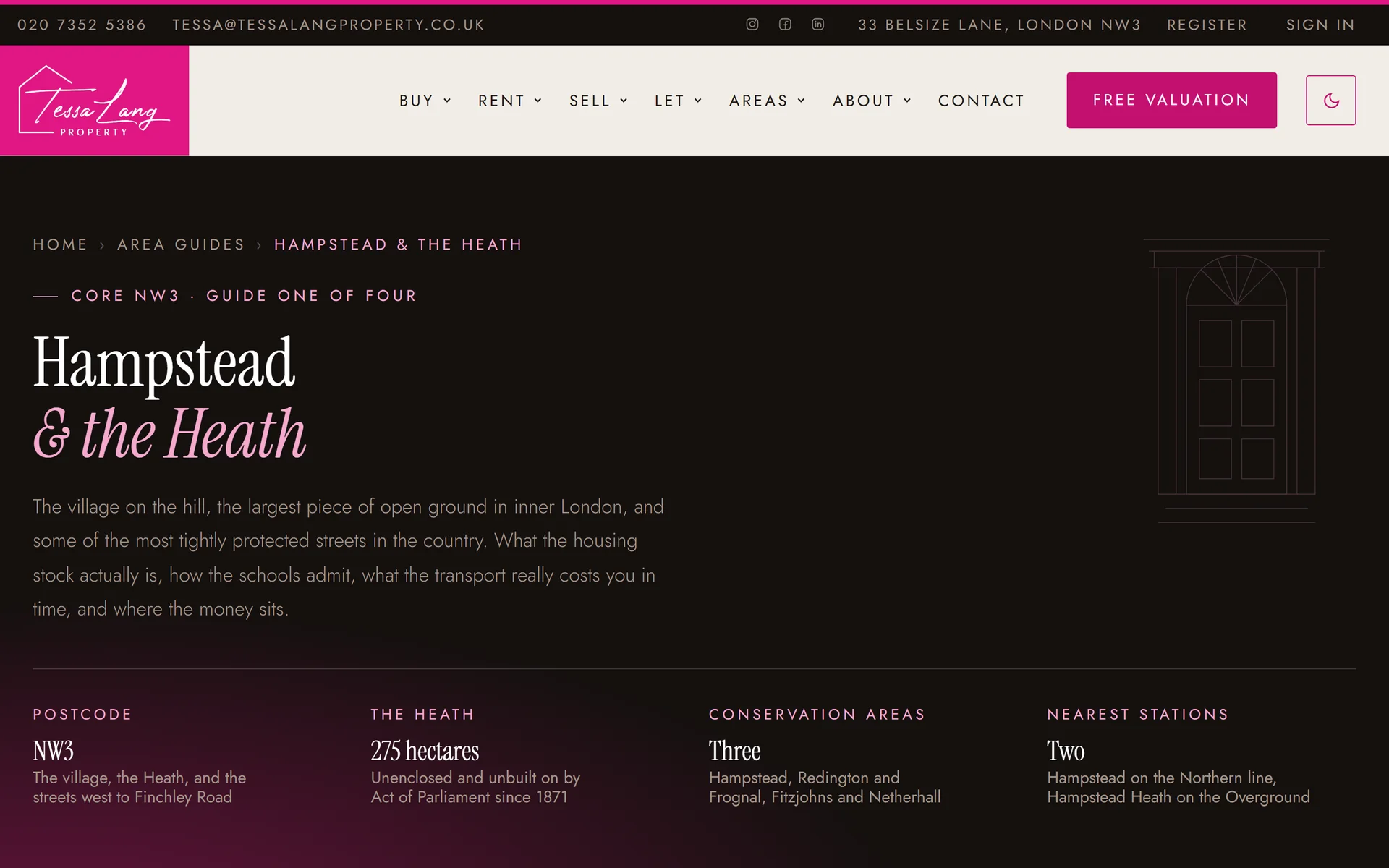1389x868 pixels.
Task: Go to Area Guides in the breadcrumb
Action: click(181, 244)
